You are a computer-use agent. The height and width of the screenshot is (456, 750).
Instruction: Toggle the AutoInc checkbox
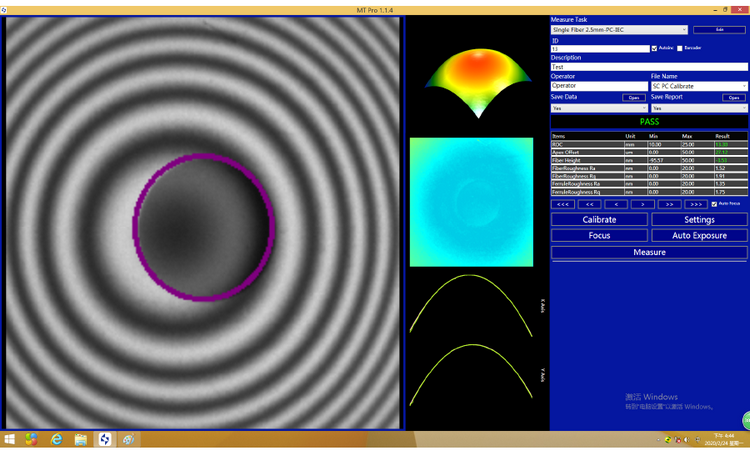click(655, 48)
